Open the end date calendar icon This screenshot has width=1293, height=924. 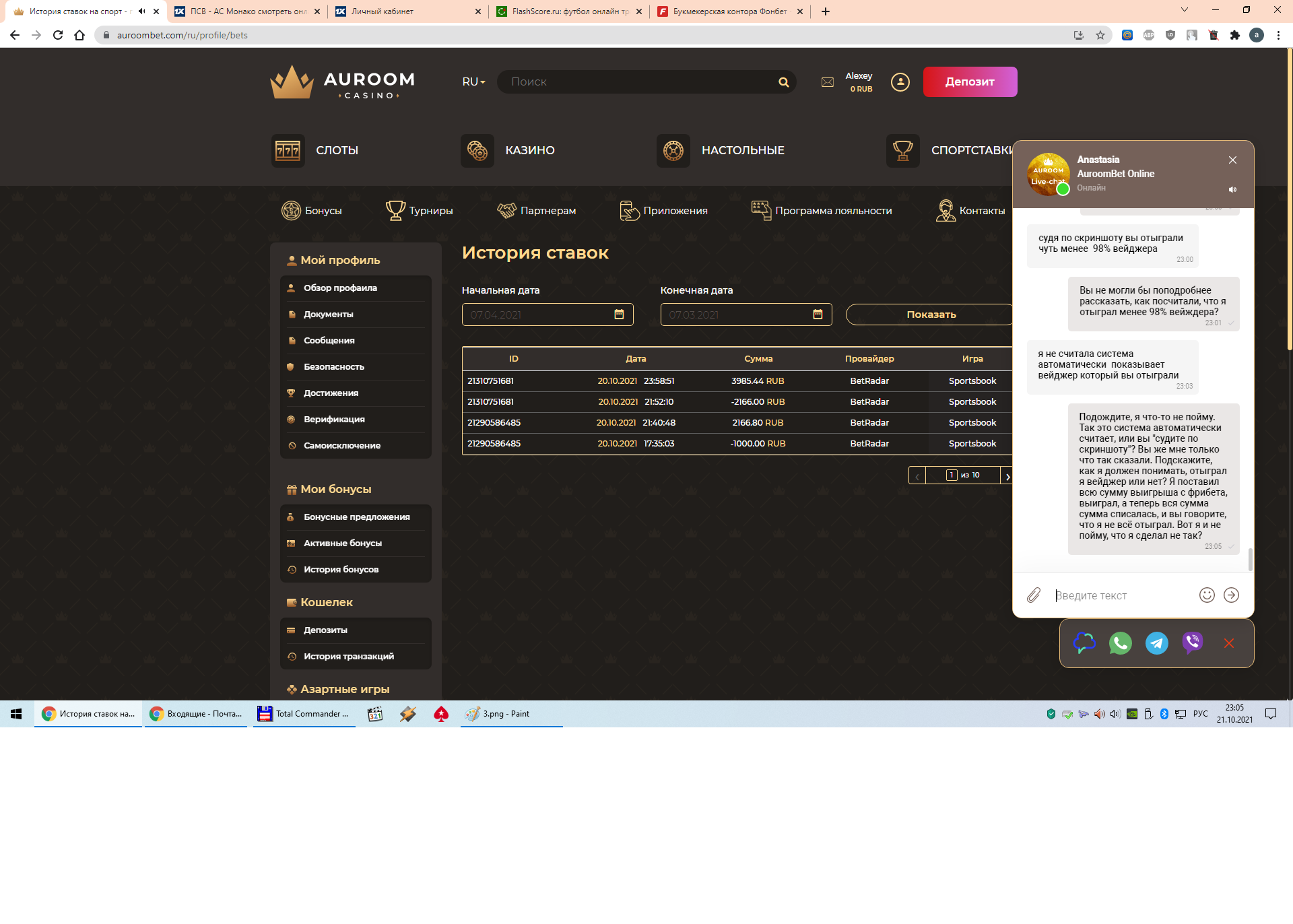(x=818, y=315)
